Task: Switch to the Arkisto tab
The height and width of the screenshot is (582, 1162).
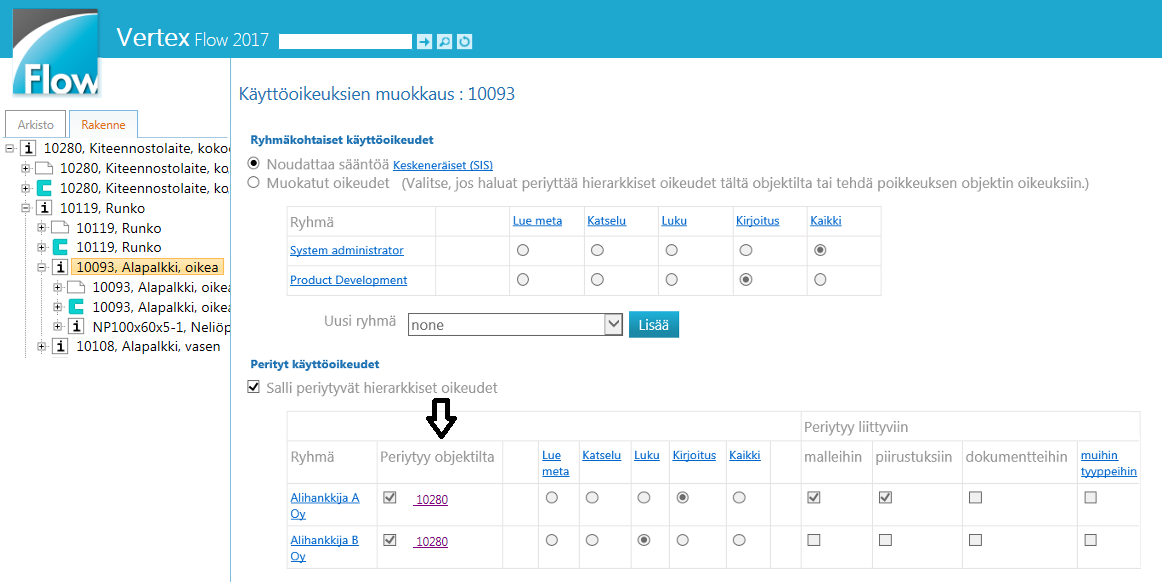Action: tap(35, 125)
